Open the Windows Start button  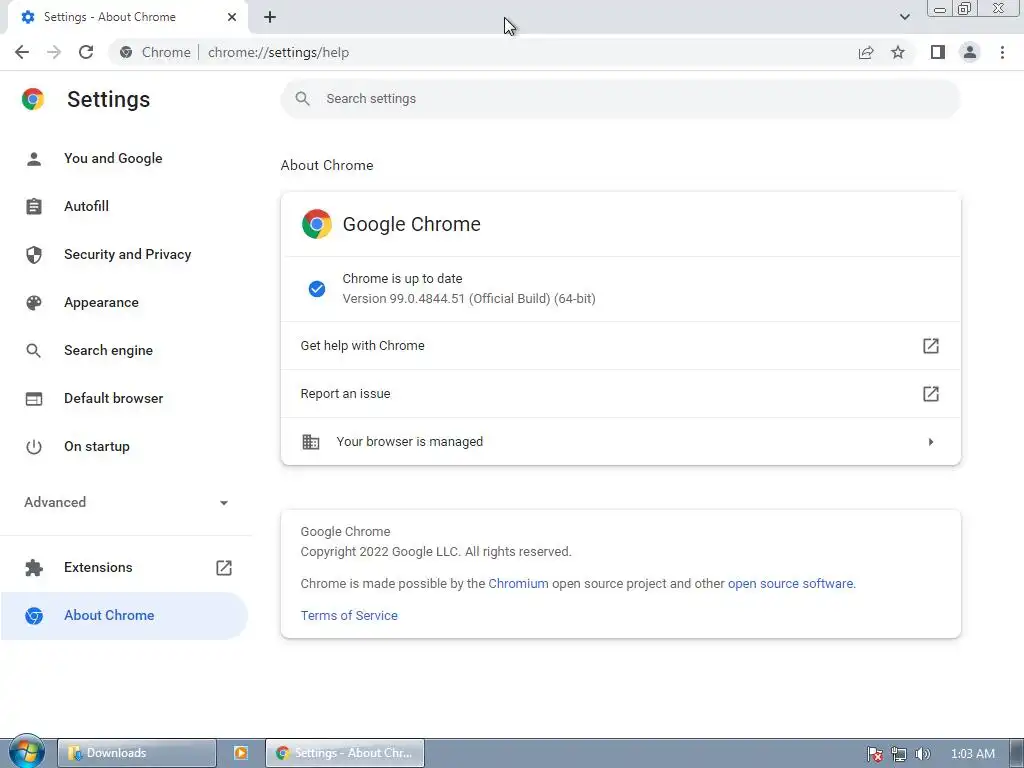click(x=26, y=752)
